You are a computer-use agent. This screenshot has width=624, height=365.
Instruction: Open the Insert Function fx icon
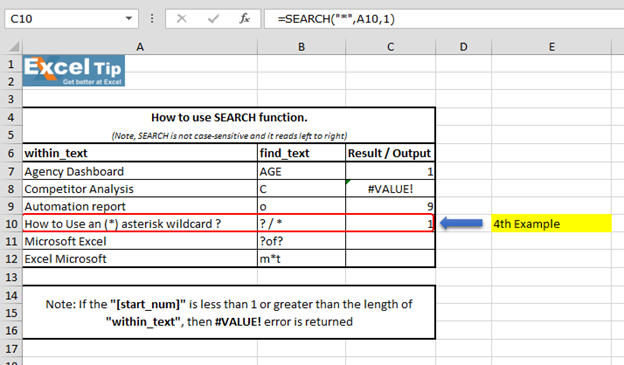tap(244, 19)
